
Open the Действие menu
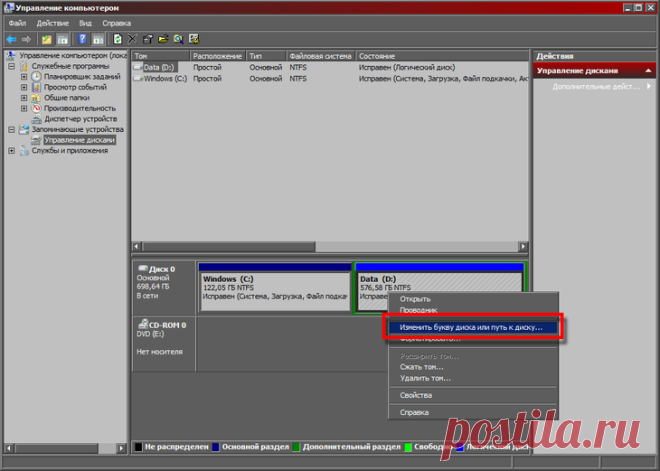53,23
